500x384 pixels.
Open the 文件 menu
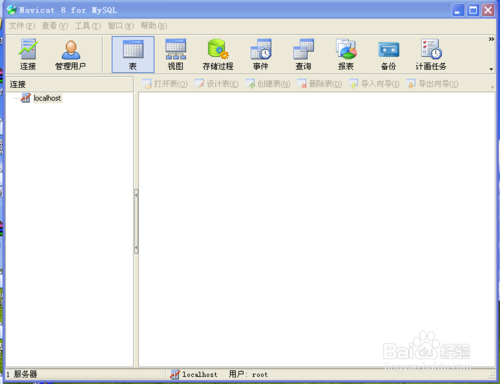pyautogui.click(x=22, y=26)
